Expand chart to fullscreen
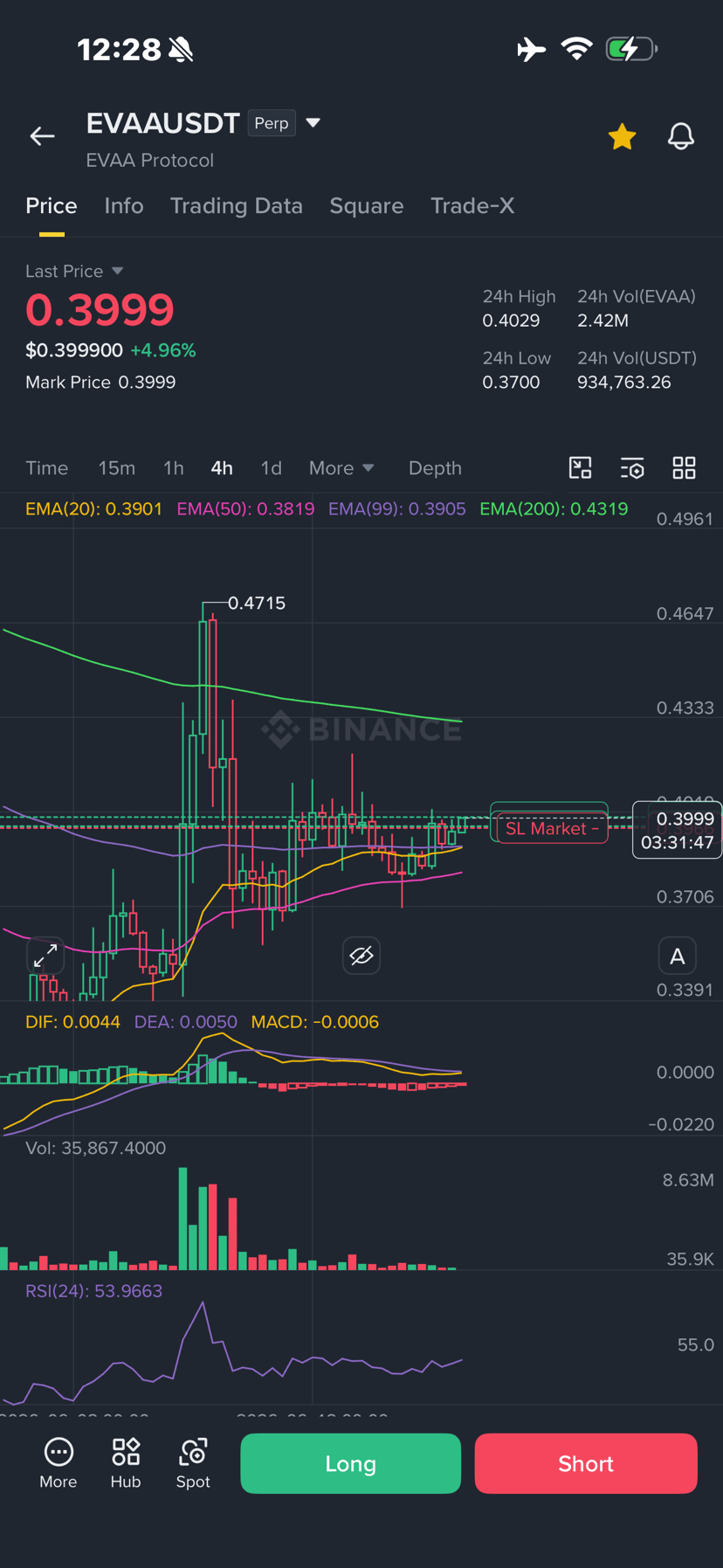The image size is (723, 1568). (x=45, y=956)
